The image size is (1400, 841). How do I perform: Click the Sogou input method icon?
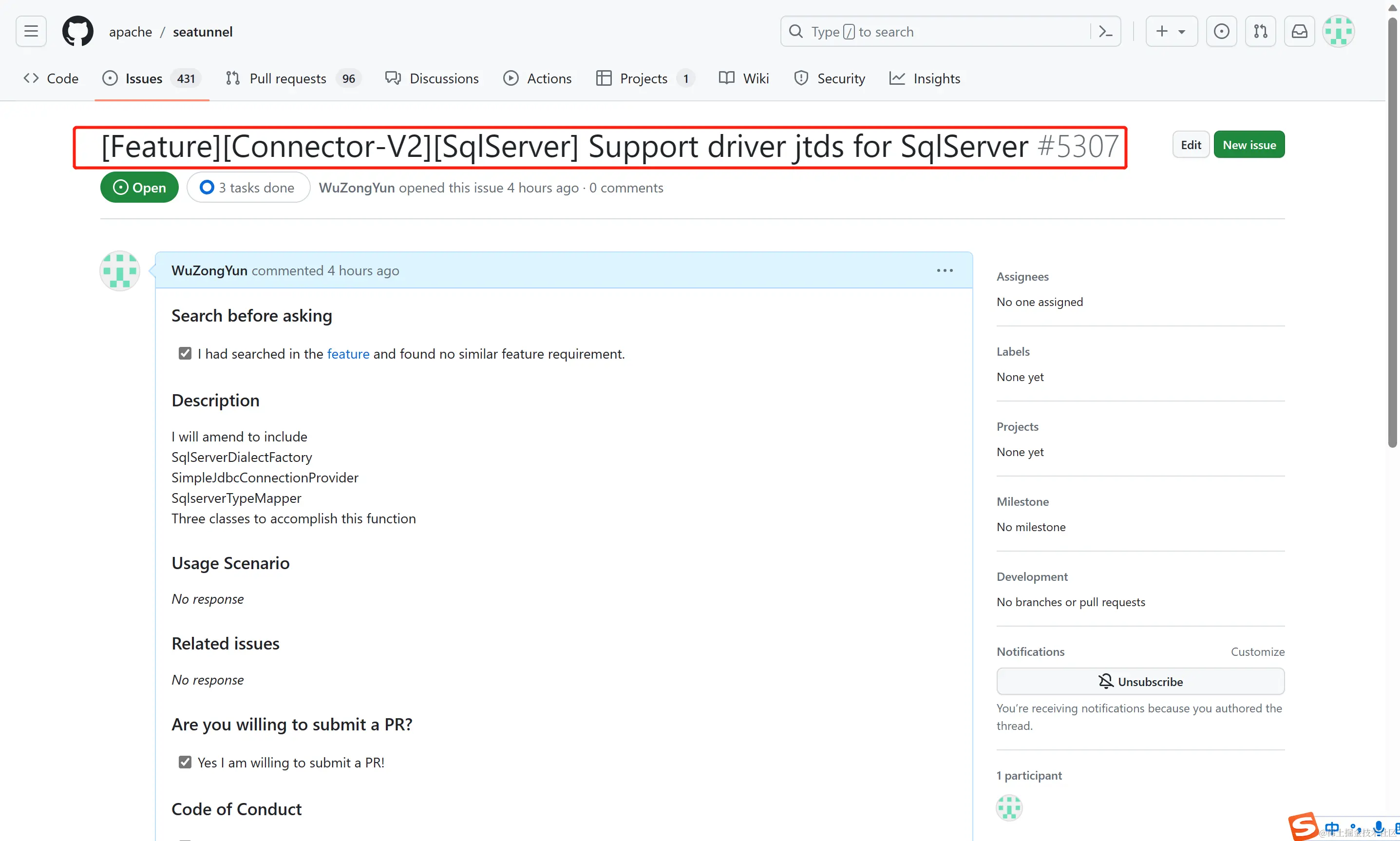coord(1303,826)
